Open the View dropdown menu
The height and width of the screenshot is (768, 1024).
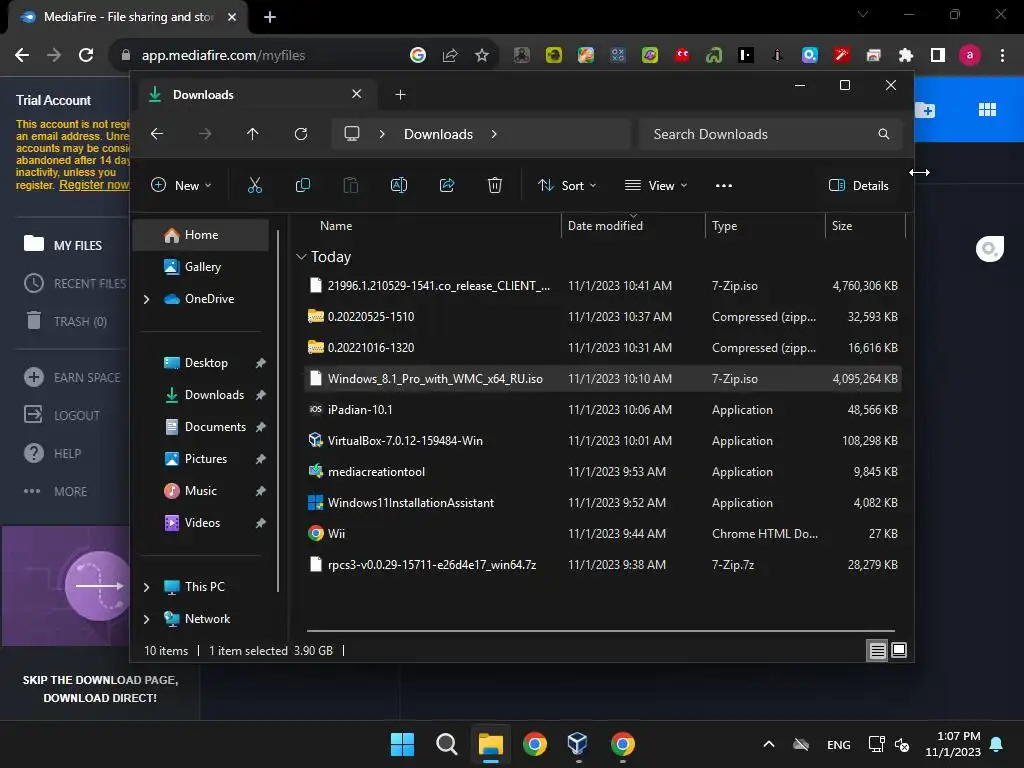[656, 185]
